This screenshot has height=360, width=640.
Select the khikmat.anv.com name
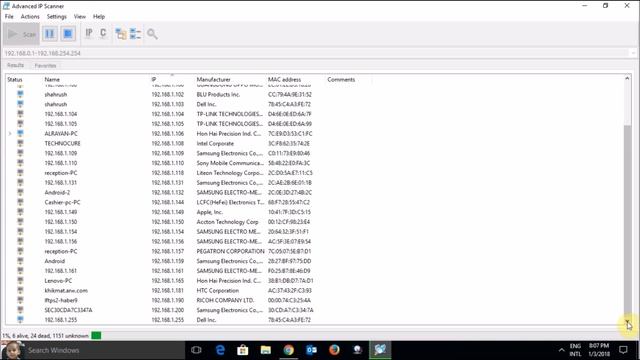pyautogui.click(x=66, y=290)
